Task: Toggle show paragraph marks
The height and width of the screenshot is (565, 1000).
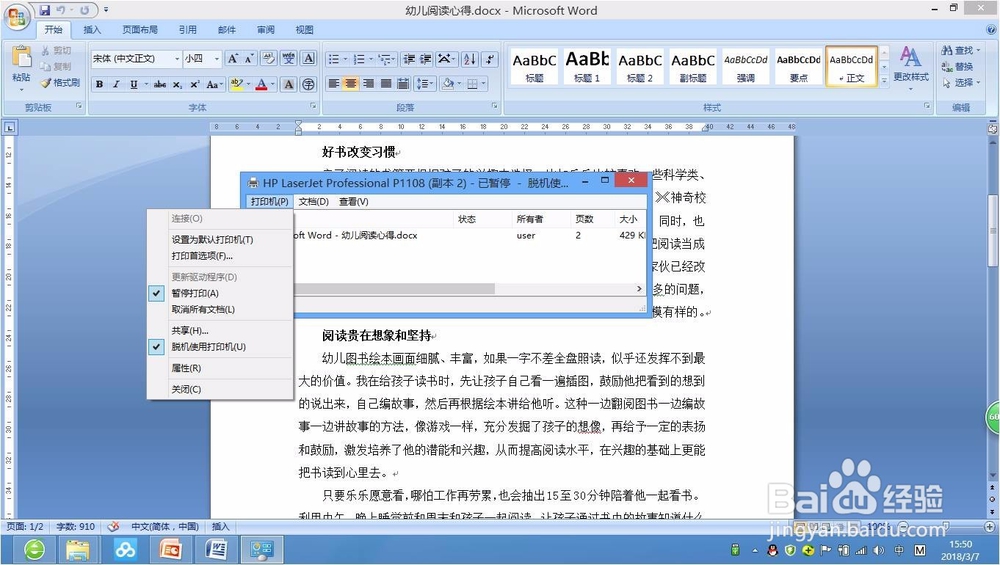Action: click(x=490, y=59)
